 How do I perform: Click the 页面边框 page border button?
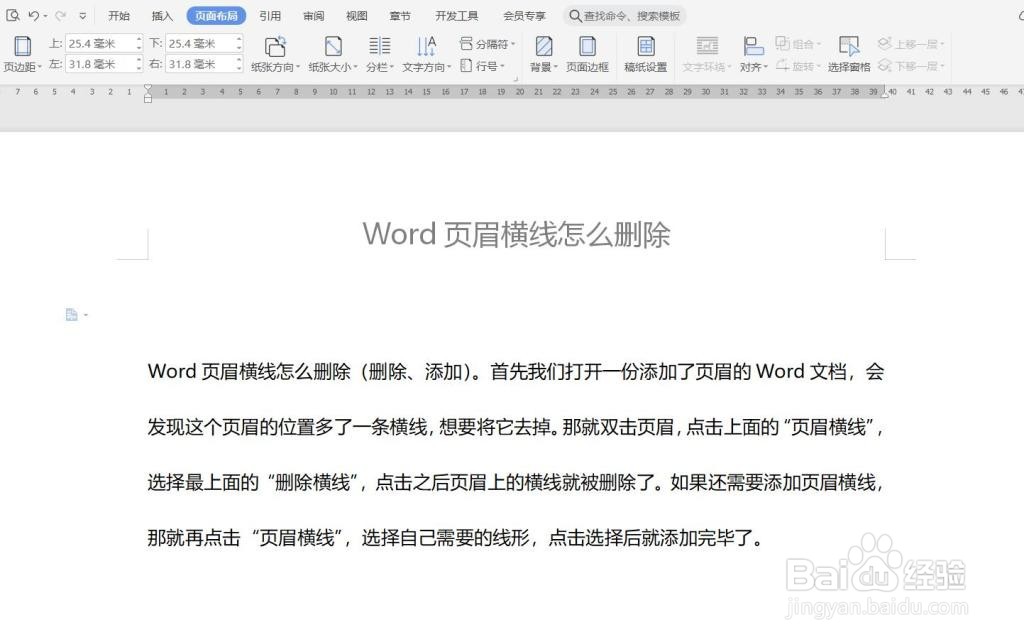587,54
